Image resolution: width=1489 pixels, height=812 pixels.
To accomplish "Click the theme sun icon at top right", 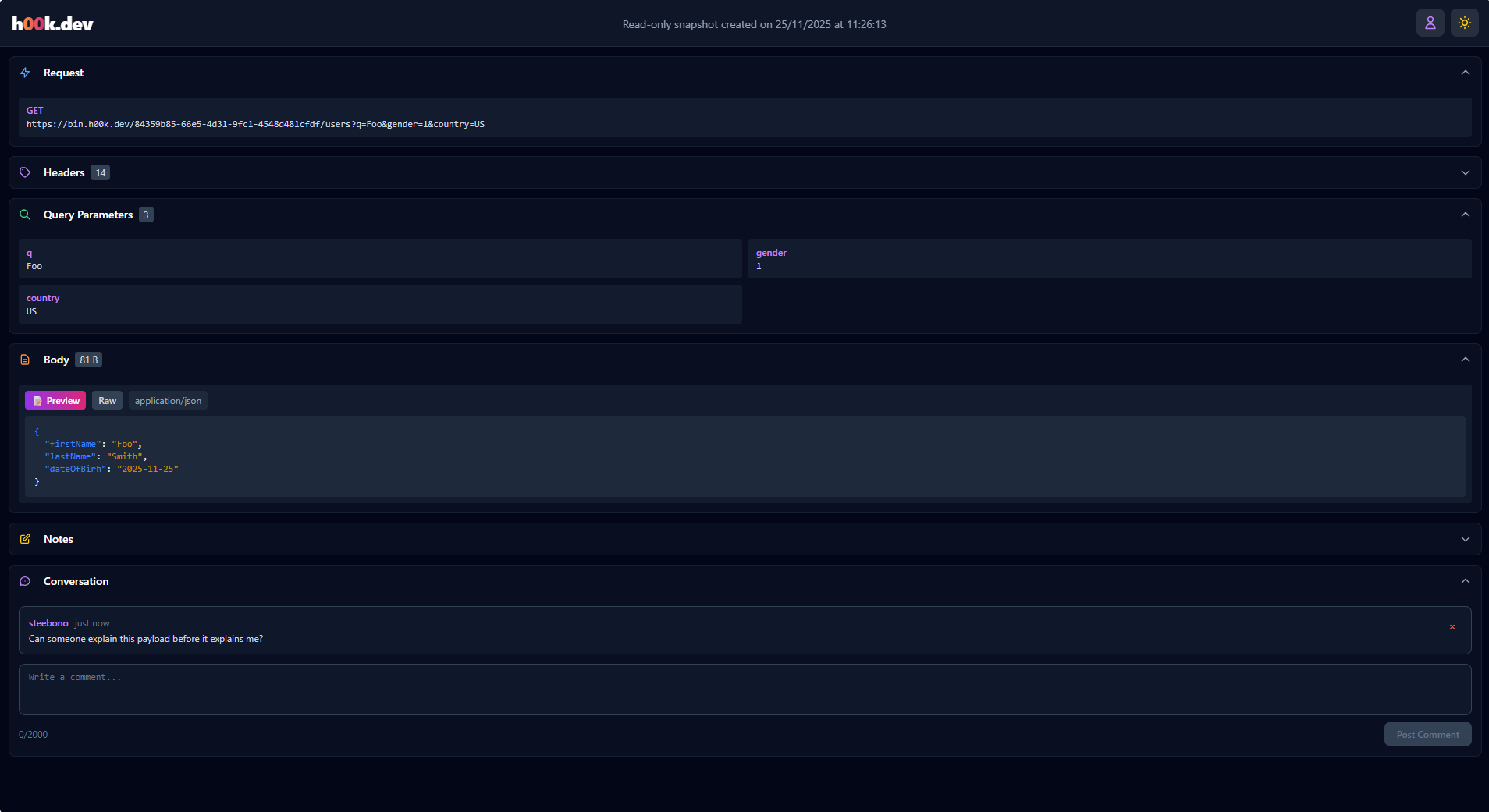I will tap(1463, 23).
